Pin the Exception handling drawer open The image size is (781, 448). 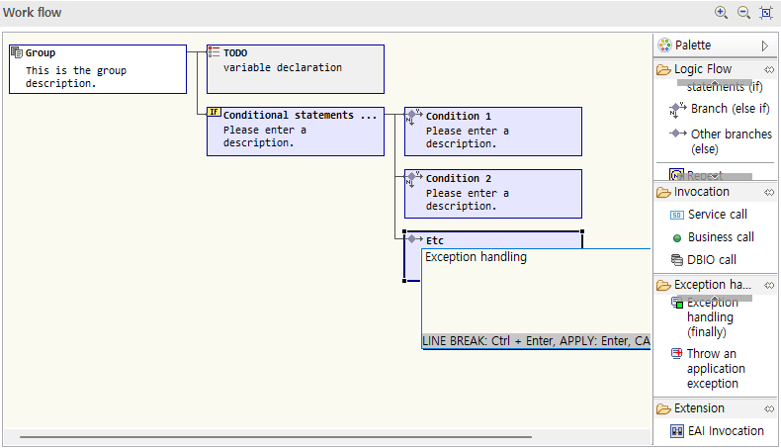(x=769, y=285)
